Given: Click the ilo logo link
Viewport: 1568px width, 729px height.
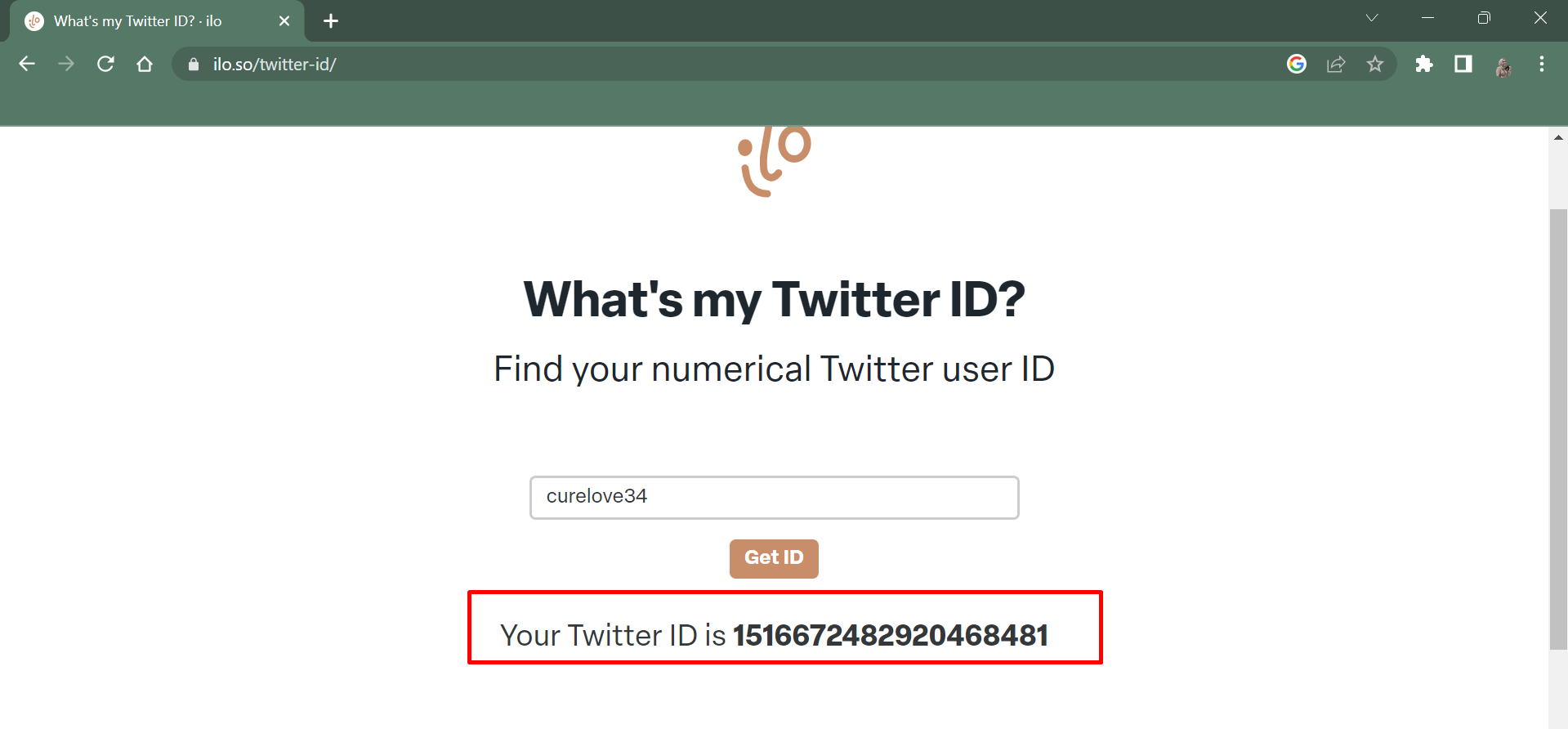Looking at the screenshot, I should click(774, 160).
